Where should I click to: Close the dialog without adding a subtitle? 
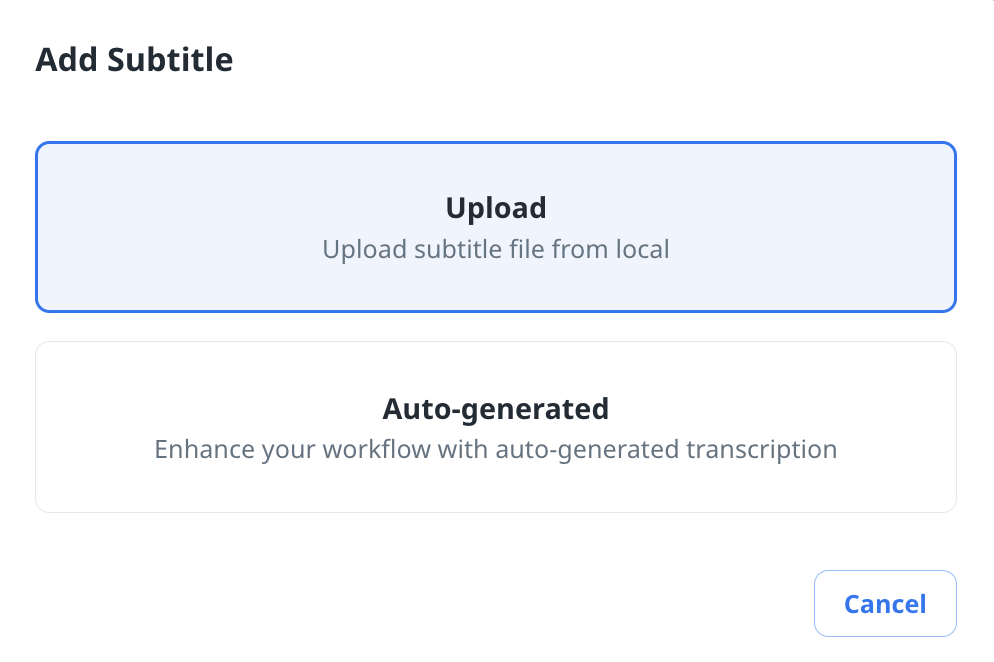(885, 604)
